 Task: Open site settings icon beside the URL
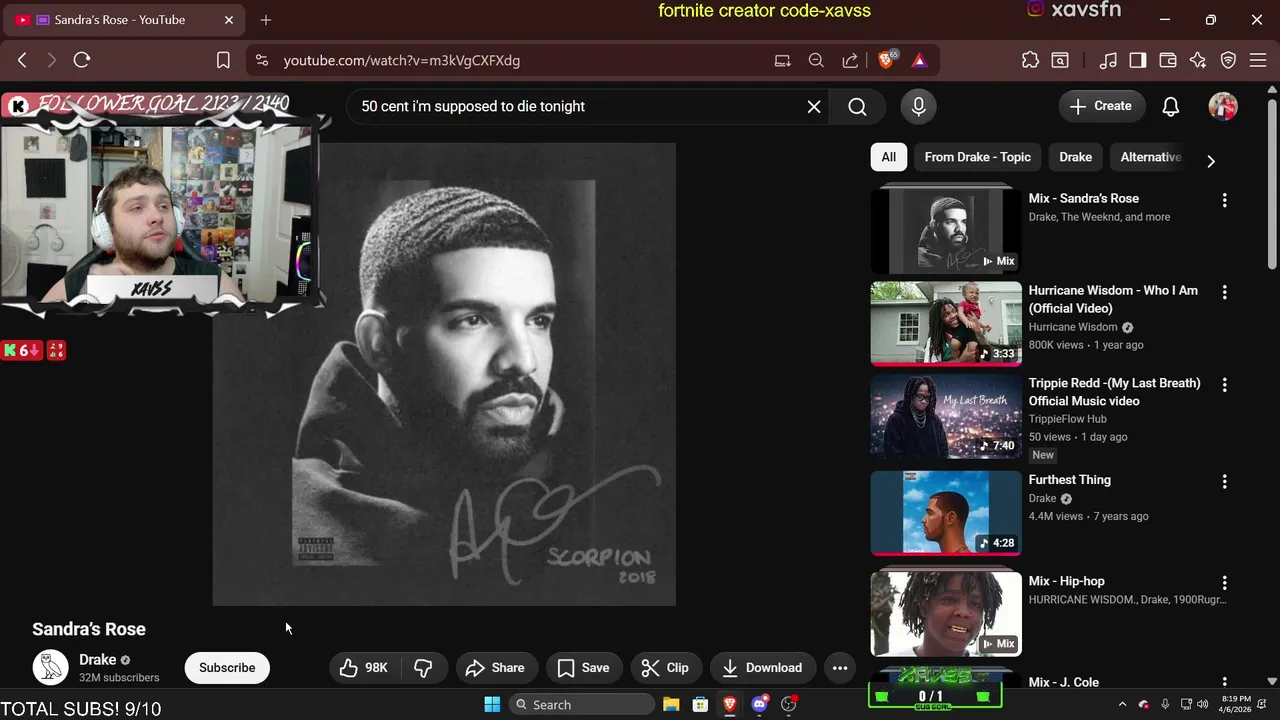[x=262, y=60]
